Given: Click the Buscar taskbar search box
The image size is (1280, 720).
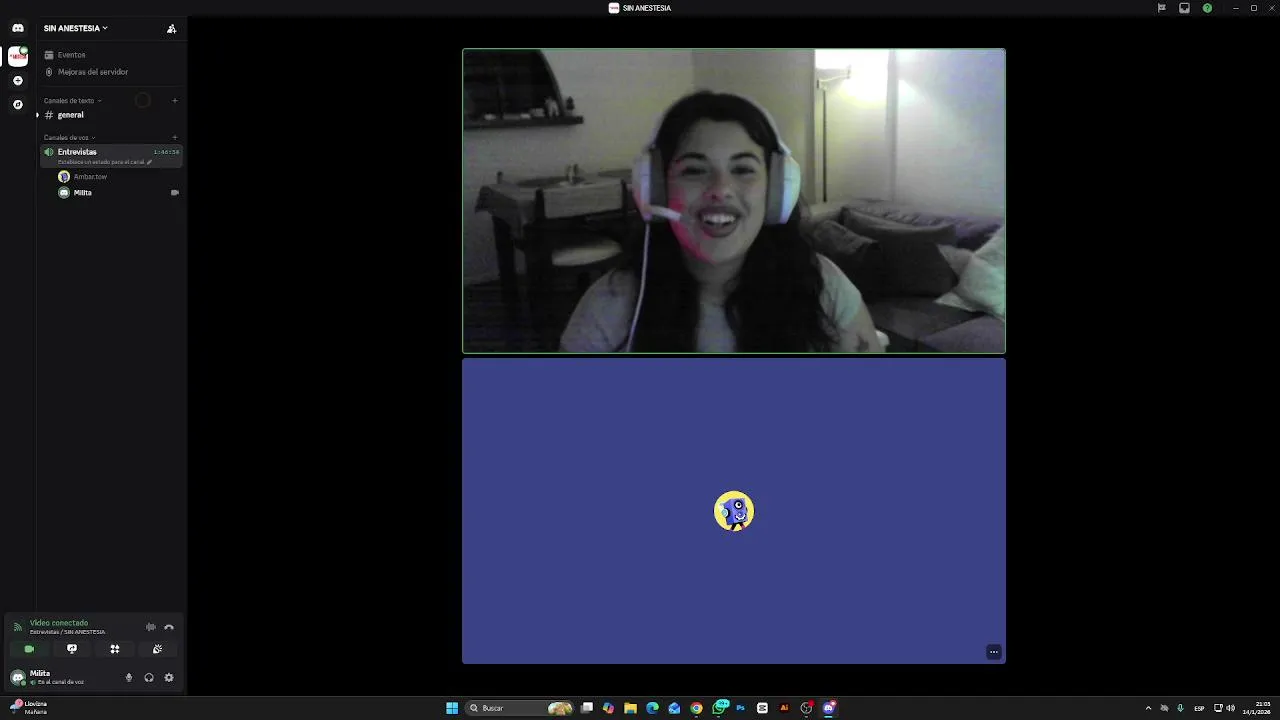Looking at the screenshot, I should coord(521,708).
